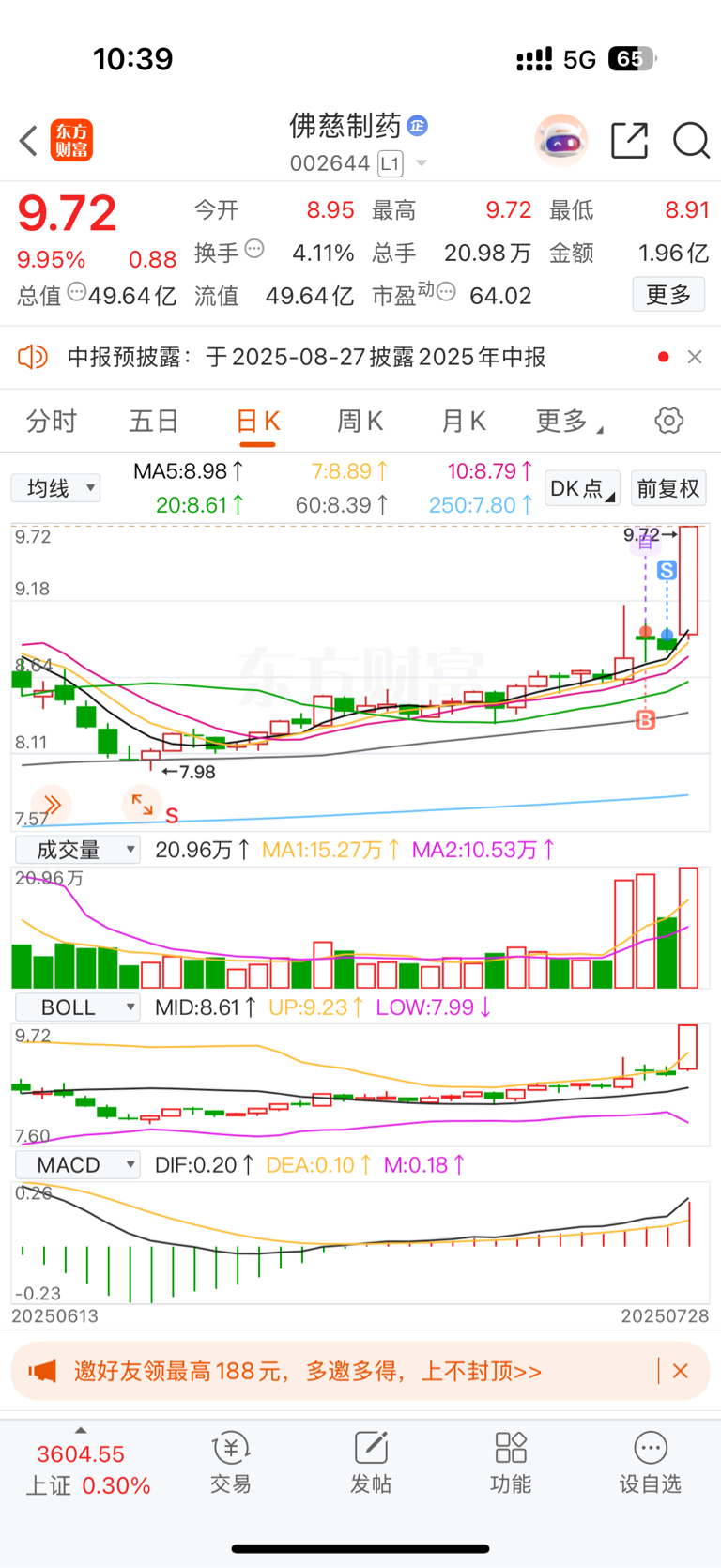The width and height of the screenshot is (721, 1568).
Task: Tap the 10:39 status bar clock
Action: coord(133,59)
